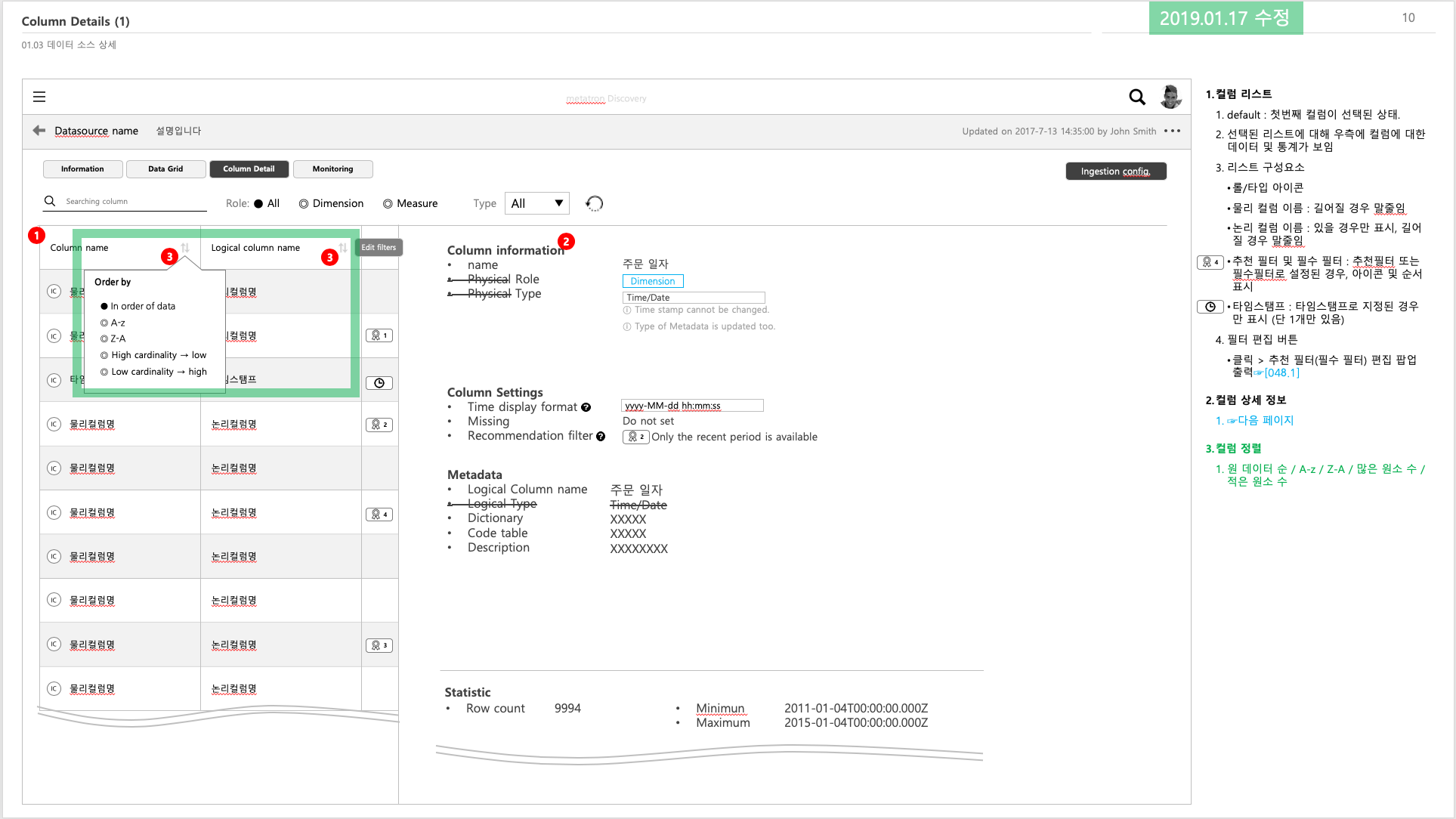
Task: Switch to the Column Detail tab
Action: coord(249,169)
